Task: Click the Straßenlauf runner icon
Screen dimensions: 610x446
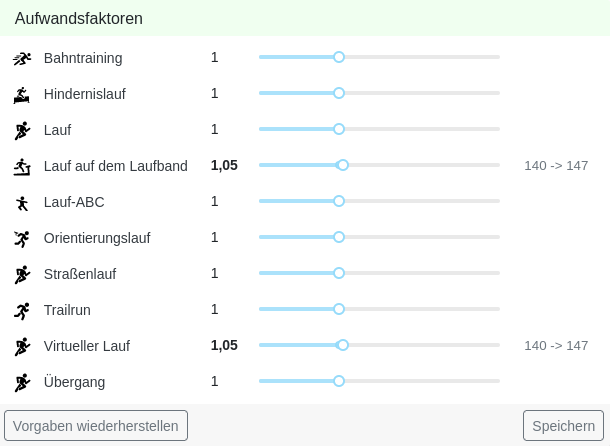Action: click(22, 274)
